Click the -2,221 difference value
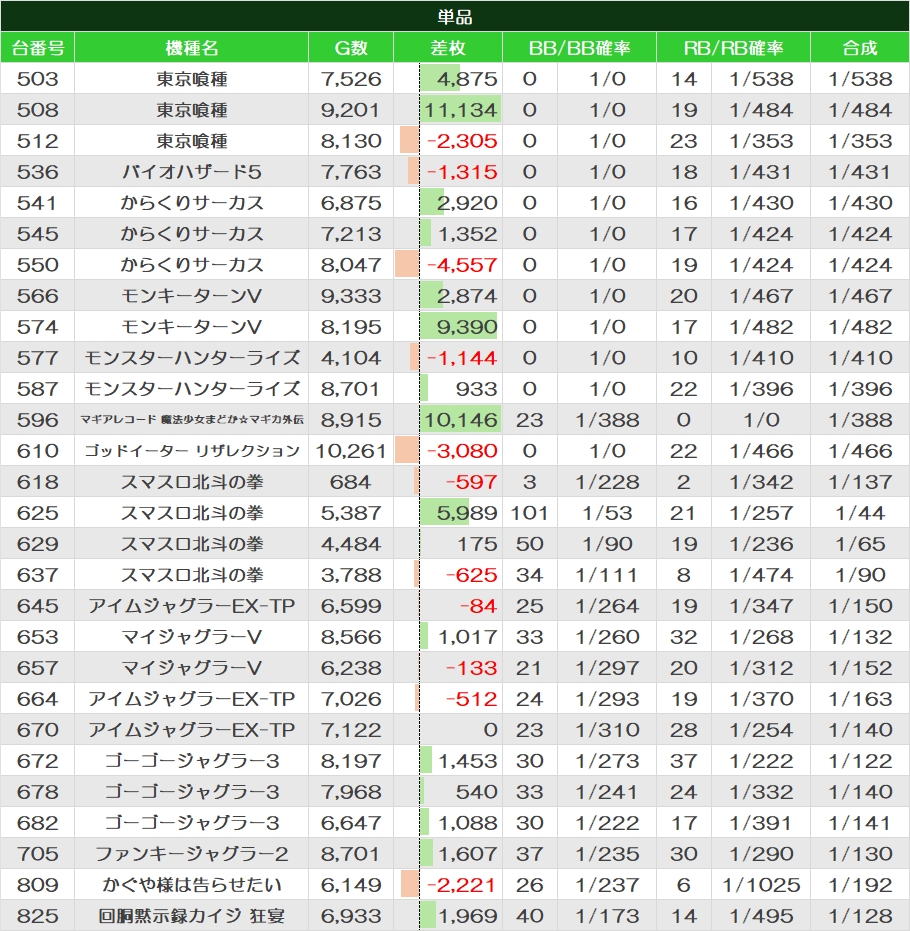The width and height of the screenshot is (910, 931). coord(462,885)
